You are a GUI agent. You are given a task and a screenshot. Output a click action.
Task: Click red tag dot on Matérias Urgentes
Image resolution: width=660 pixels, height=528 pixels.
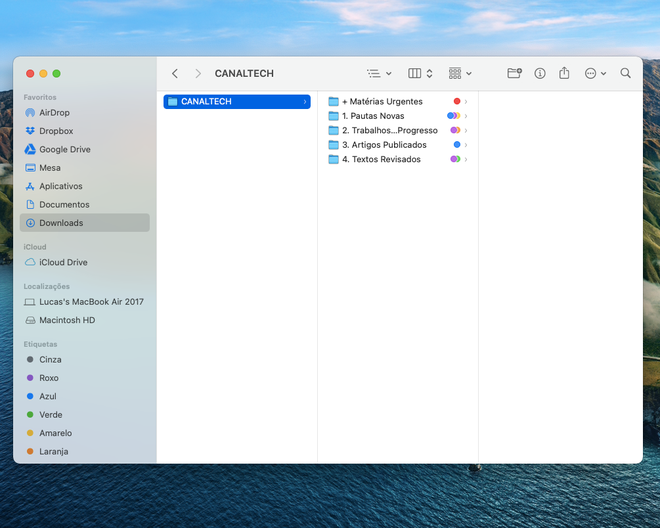457,101
